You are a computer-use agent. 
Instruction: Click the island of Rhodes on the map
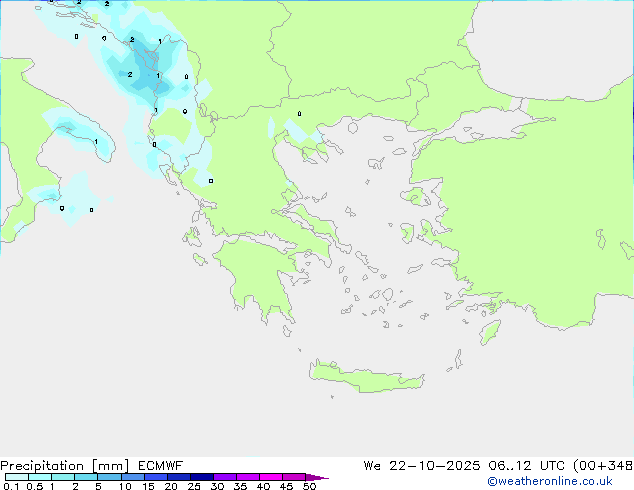tap(490, 332)
